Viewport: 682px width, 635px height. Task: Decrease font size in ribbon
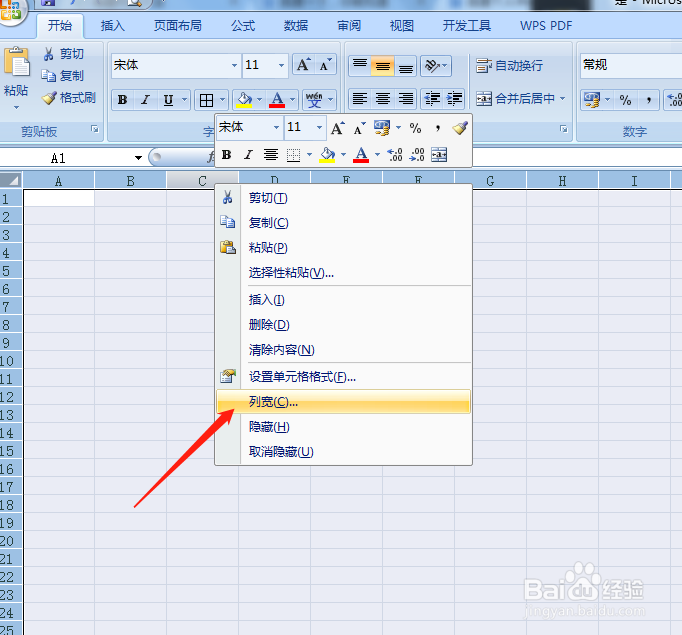coord(325,65)
